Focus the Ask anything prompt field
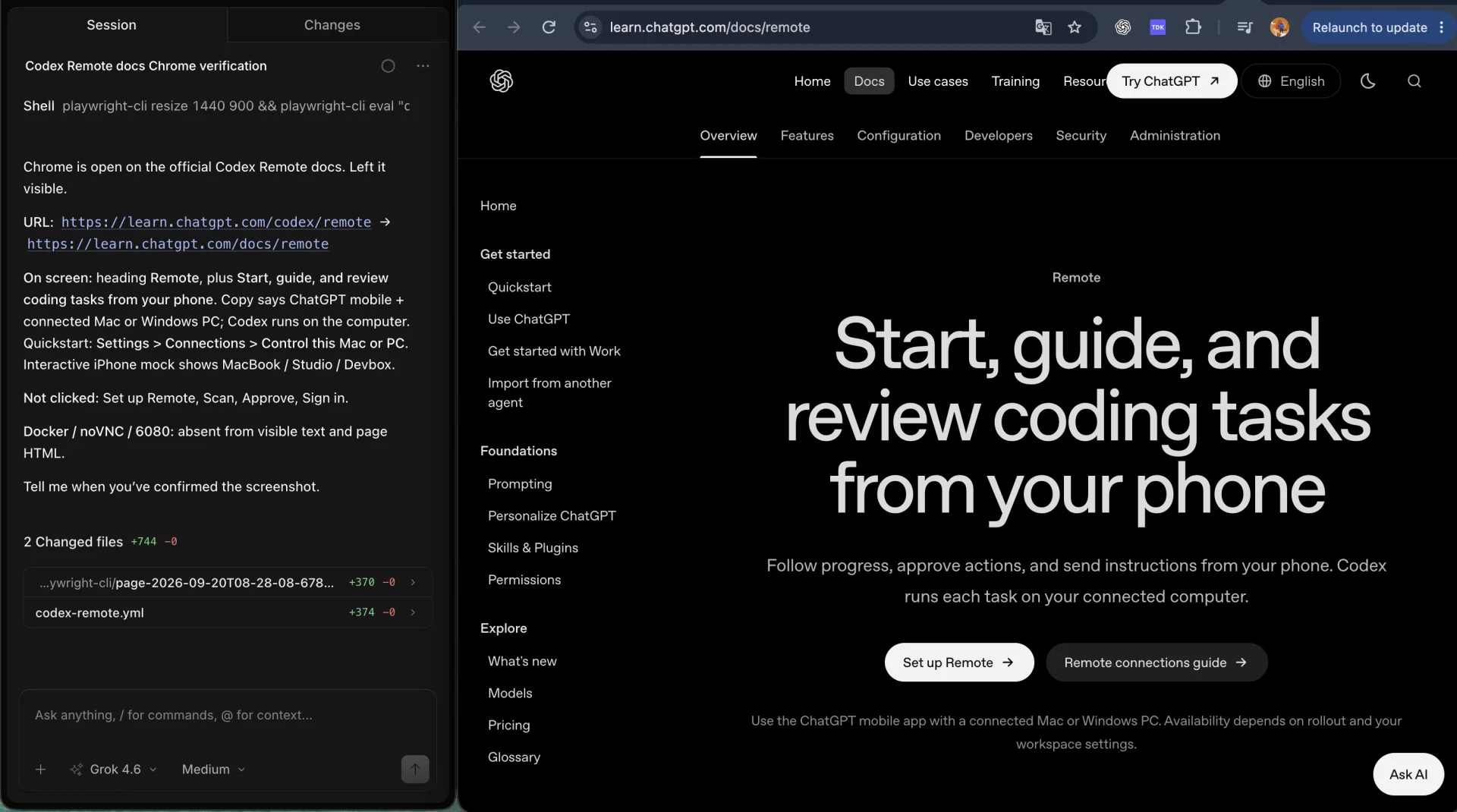 coord(228,716)
